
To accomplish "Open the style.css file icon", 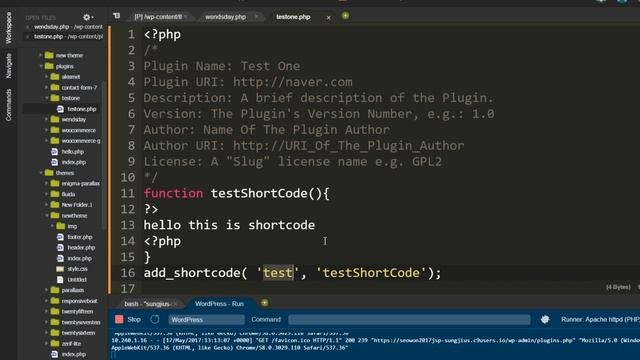I will click(60, 269).
